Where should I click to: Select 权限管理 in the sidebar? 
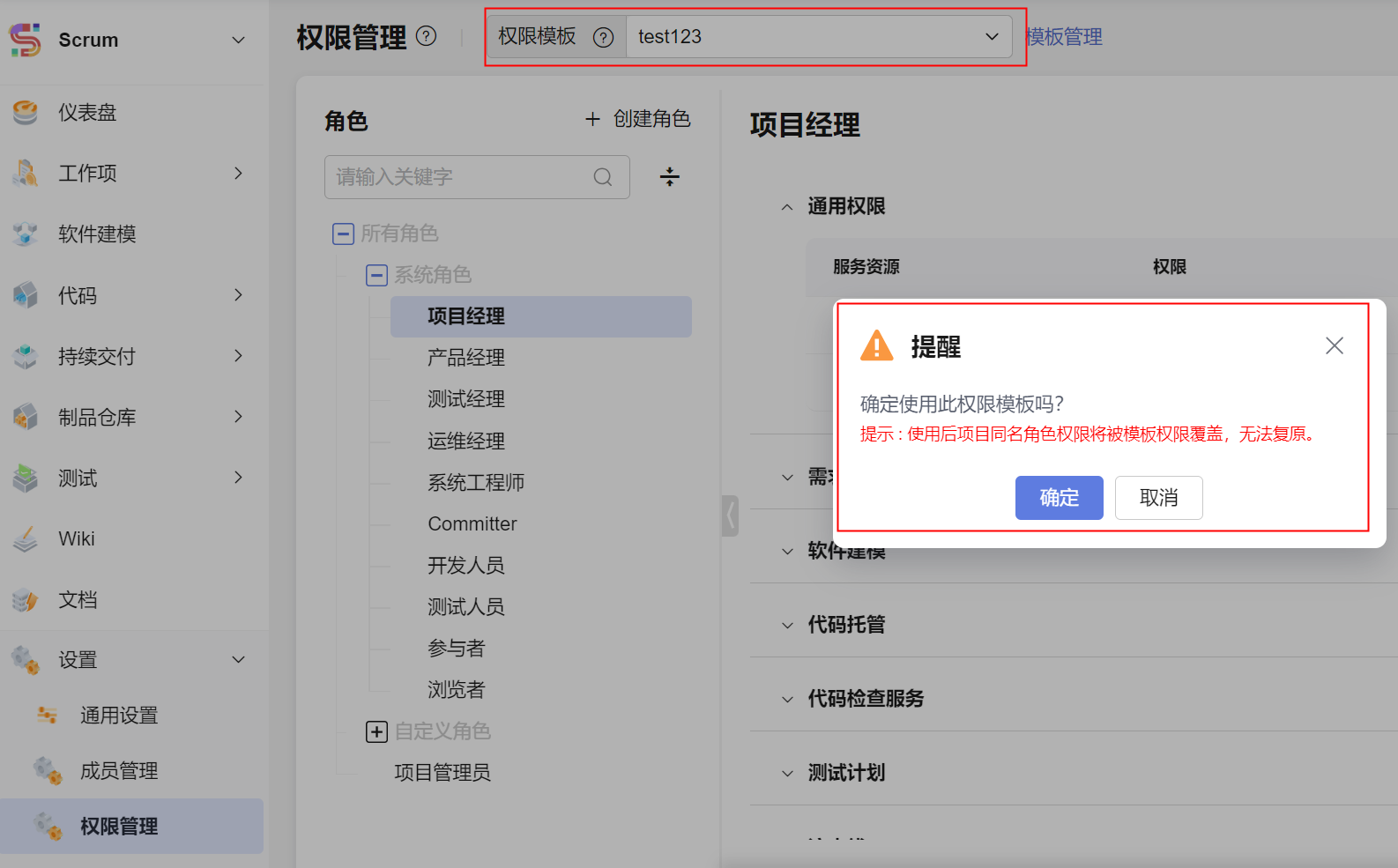click(x=132, y=827)
